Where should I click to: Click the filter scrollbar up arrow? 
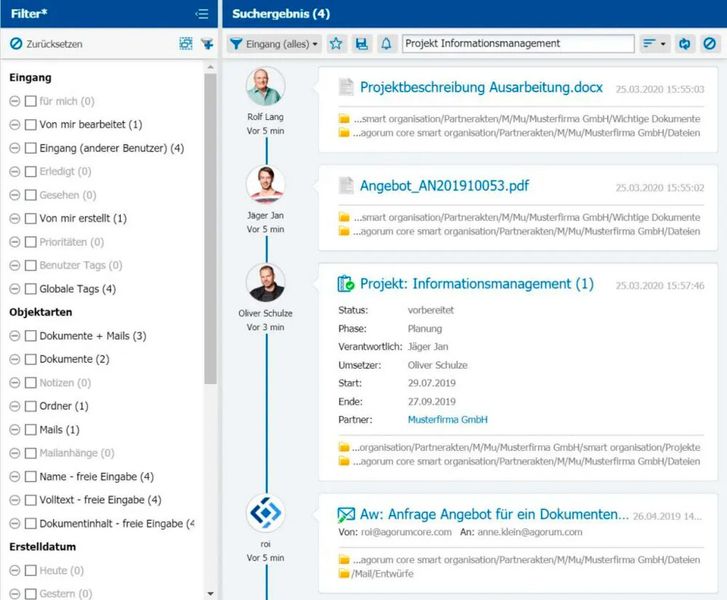tap(210, 67)
